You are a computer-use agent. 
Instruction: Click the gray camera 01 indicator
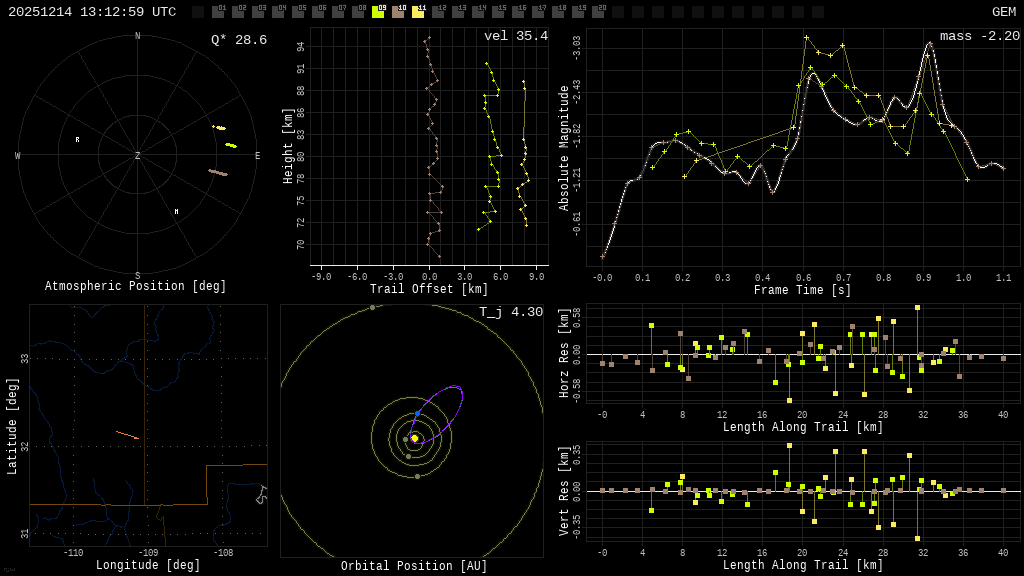coord(218,13)
